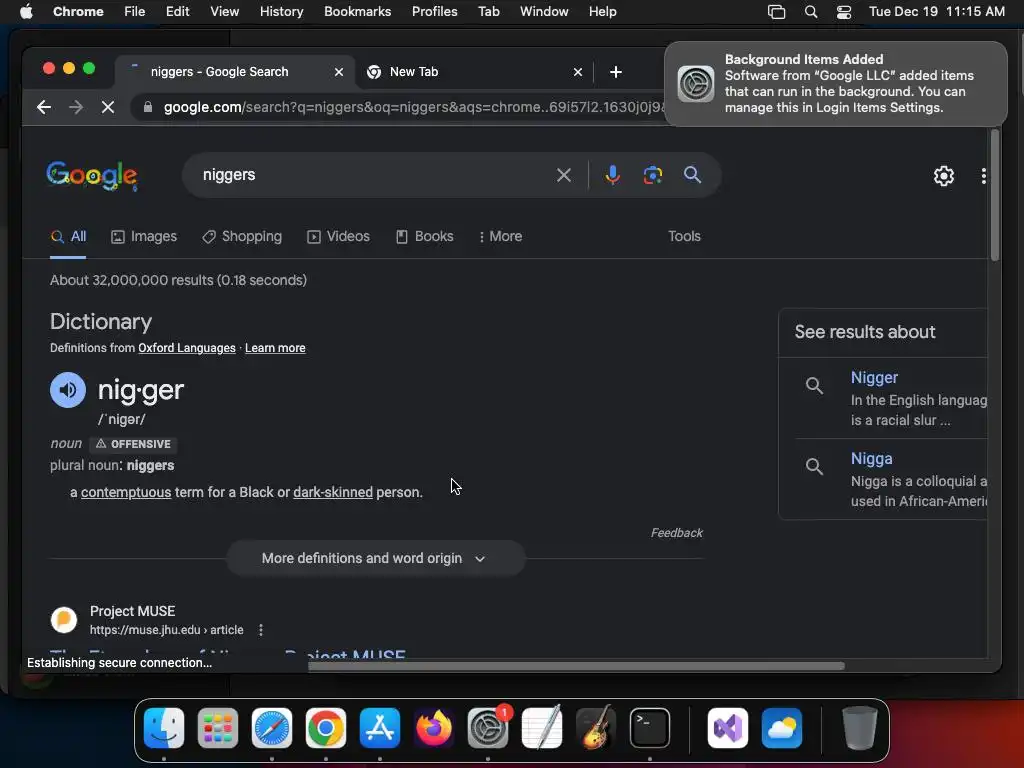Switch to the Videos results tab
This screenshot has height=768, width=1024.
point(338,236)
